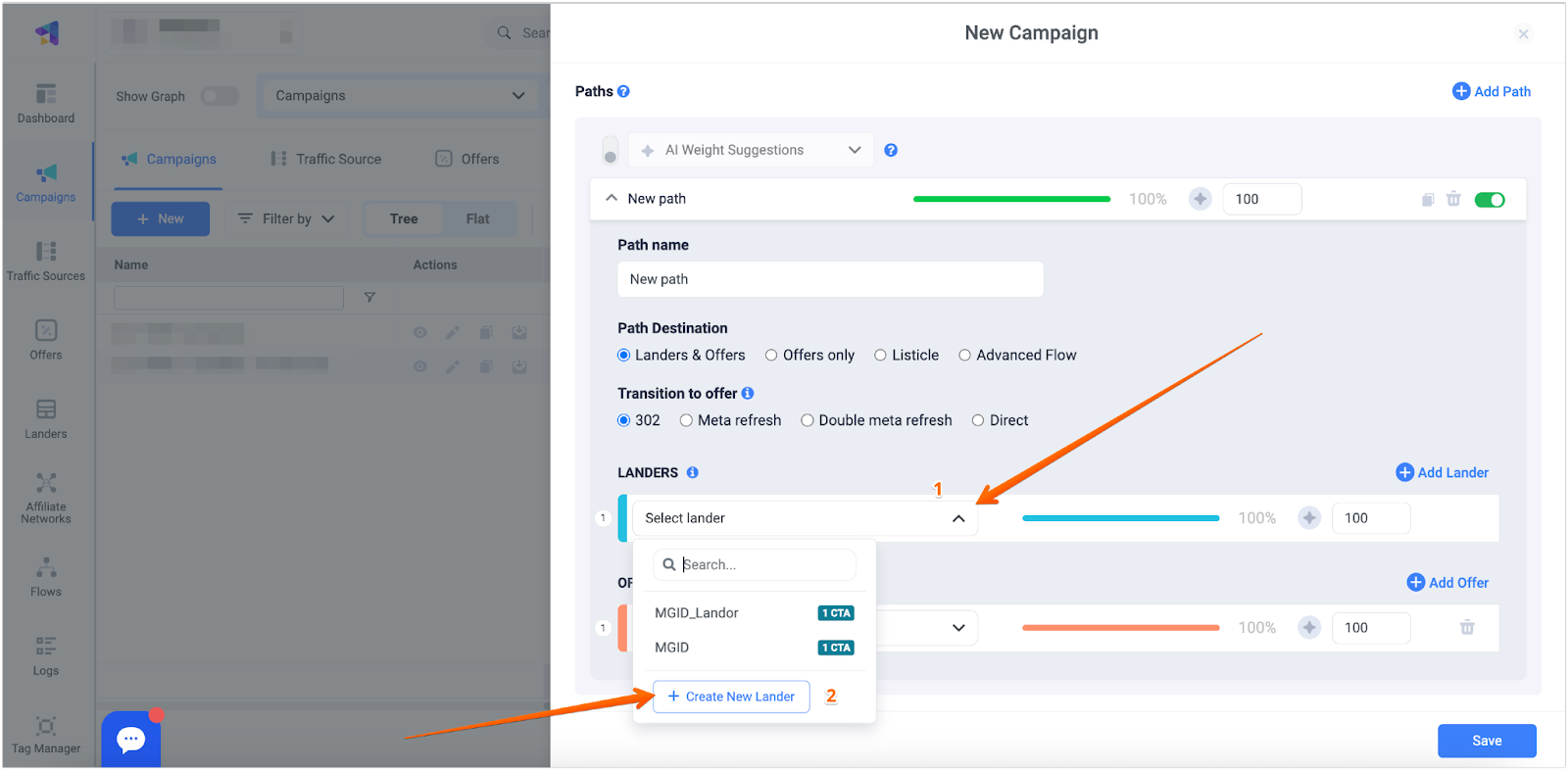The width and height of the screenshot is (1568, 770).
Task: Click the LANDERS info icon
Action: 693,472
